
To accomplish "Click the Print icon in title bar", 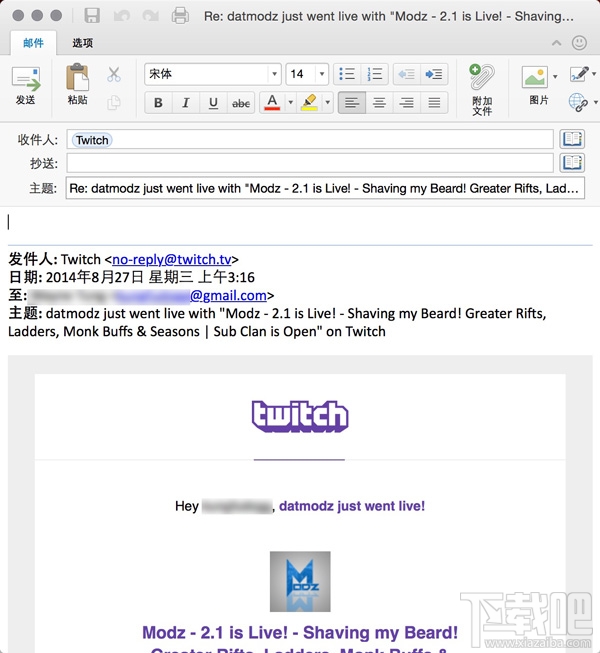I will click(x=180, y=16).
